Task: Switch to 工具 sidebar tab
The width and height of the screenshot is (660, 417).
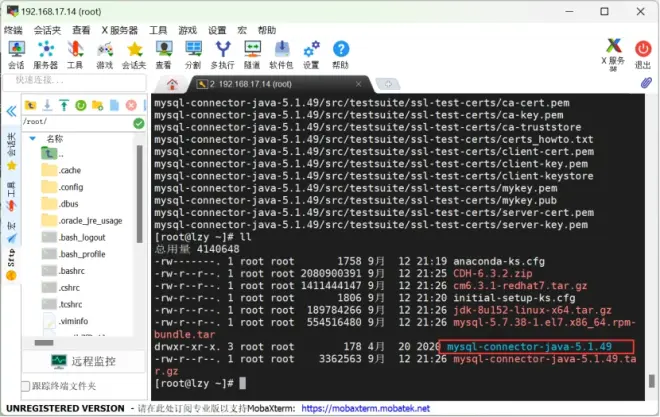Action: click(x=11, y=196)
